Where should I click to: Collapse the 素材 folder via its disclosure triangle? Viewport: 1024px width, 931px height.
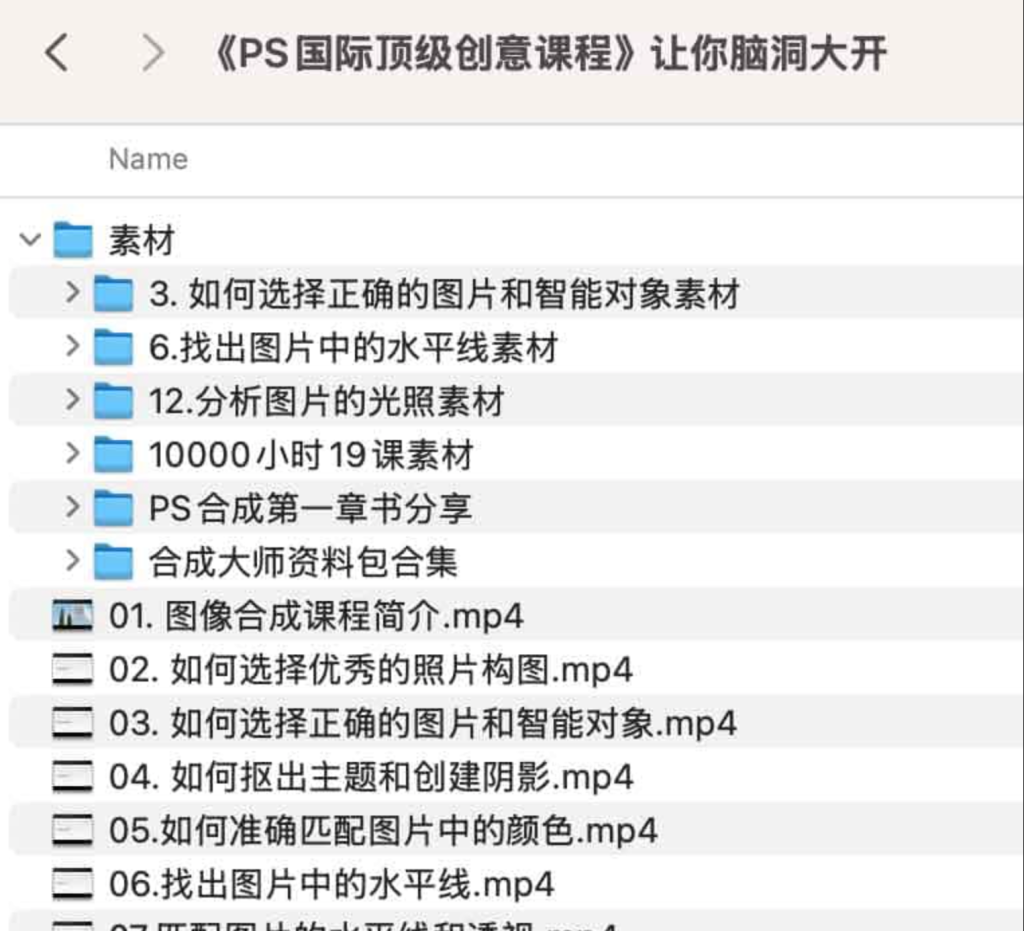click(x=28, y=240)
